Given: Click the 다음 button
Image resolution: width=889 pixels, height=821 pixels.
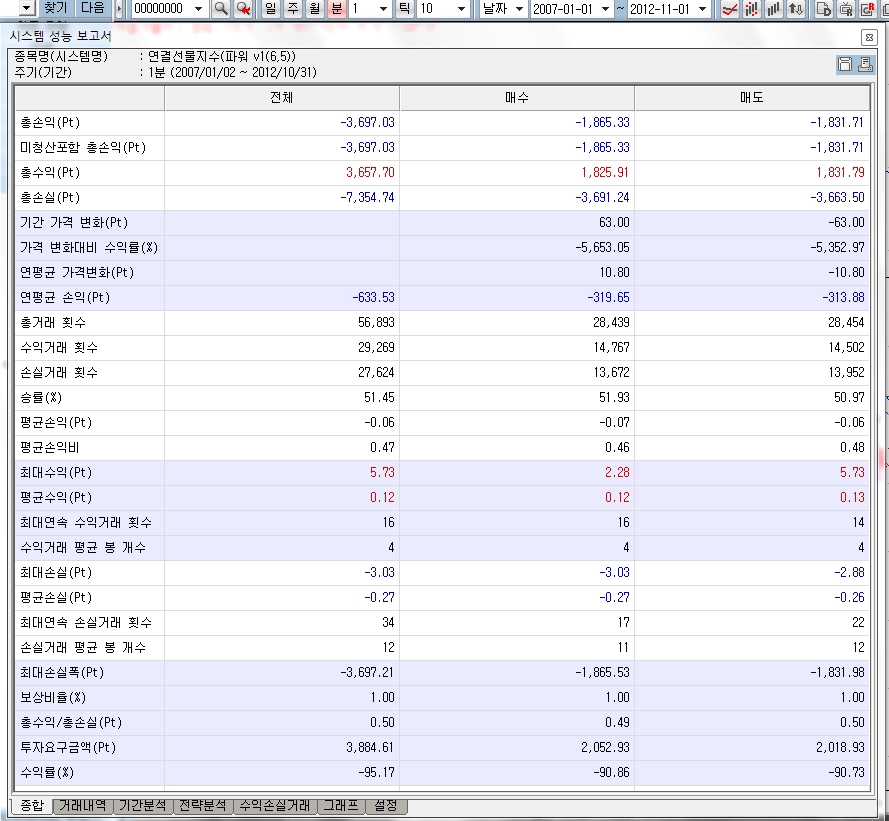Looking at the screenshot, I should (92, 8).
